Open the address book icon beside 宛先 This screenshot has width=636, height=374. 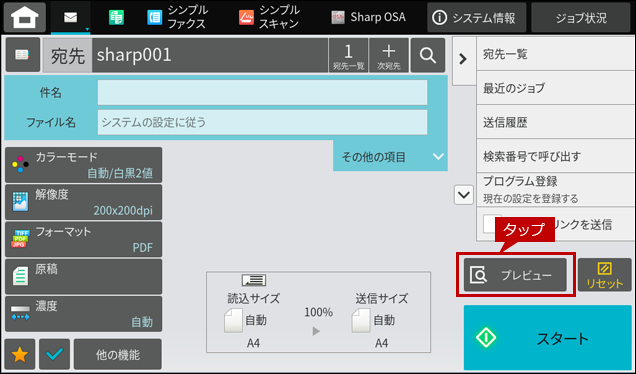(x=23, y=55)
